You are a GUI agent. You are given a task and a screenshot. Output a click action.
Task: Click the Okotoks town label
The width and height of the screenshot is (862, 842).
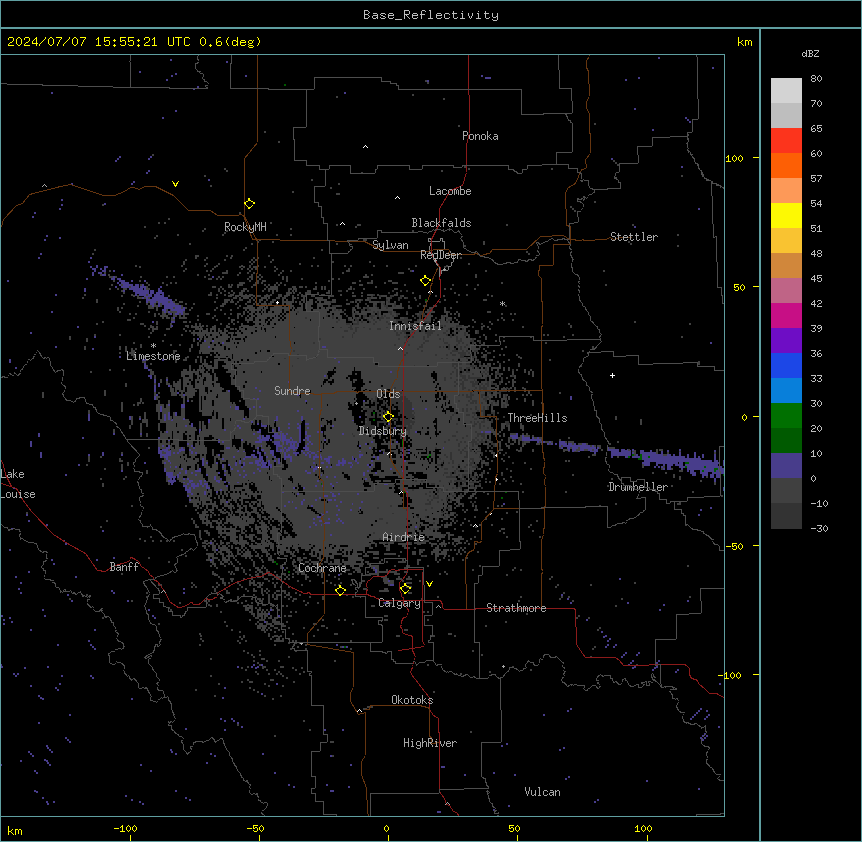coord(412,700)
